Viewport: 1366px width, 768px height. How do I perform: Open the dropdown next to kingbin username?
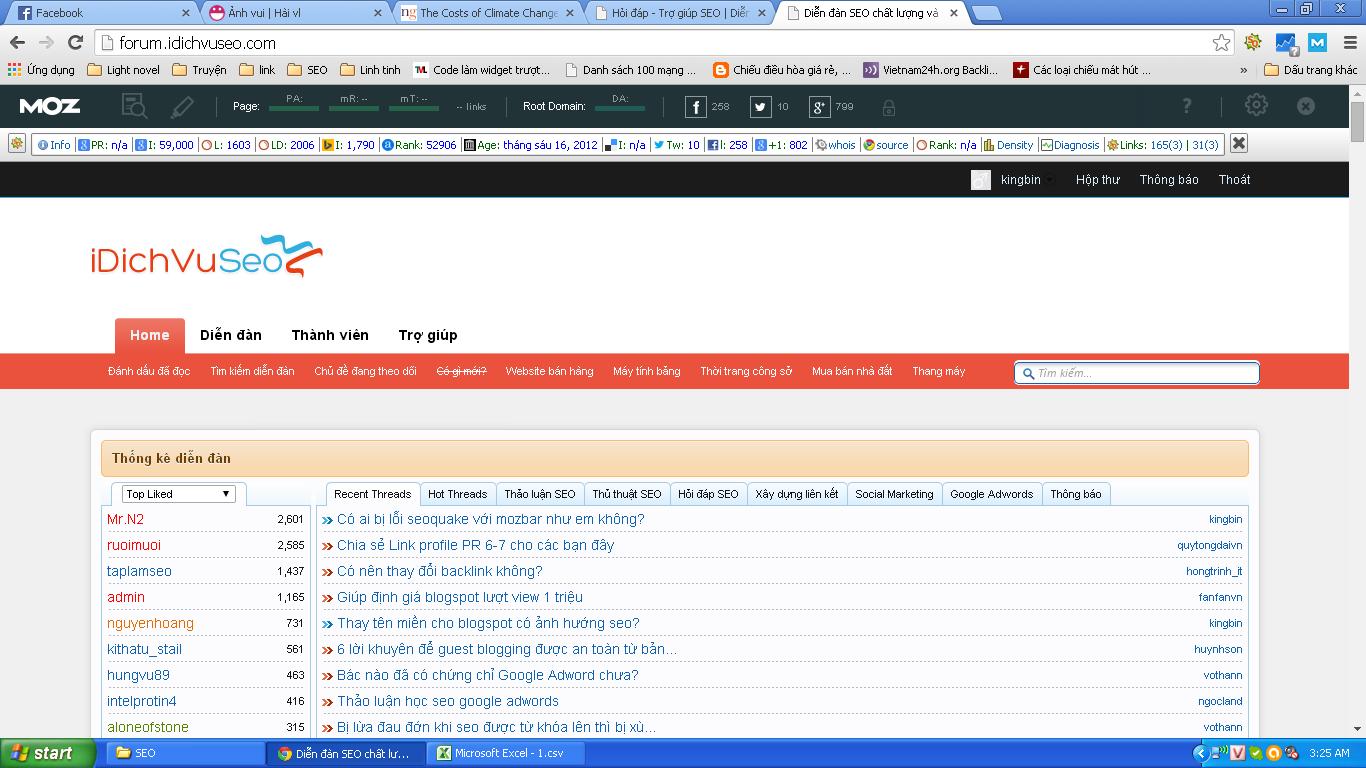(x=1048, y=180)
